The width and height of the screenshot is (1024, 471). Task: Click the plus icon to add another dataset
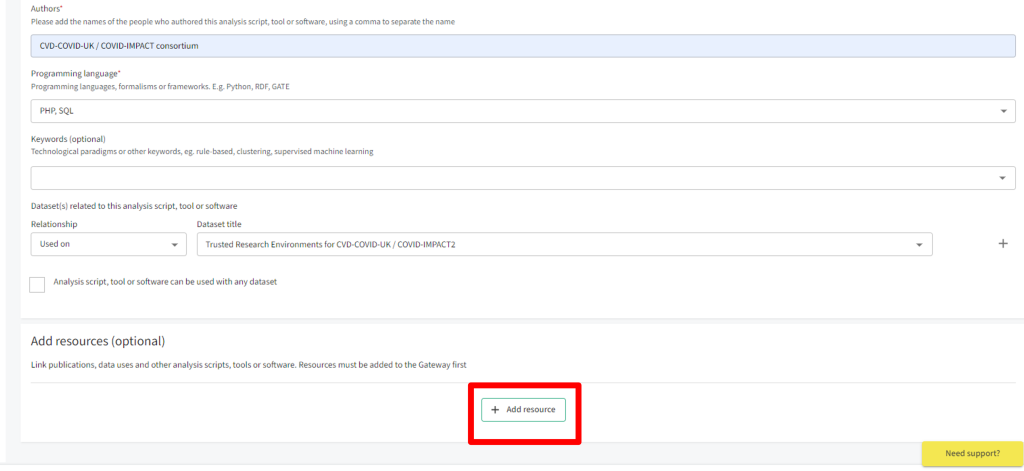1003,244
